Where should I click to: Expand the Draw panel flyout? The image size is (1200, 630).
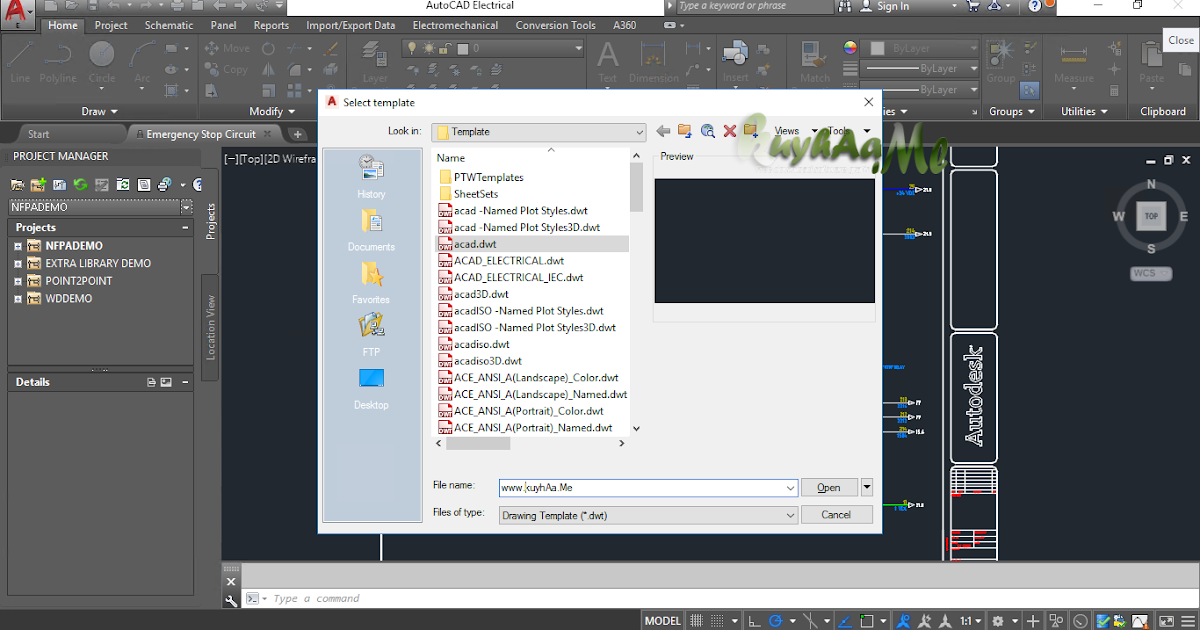(x=99, y=112)
